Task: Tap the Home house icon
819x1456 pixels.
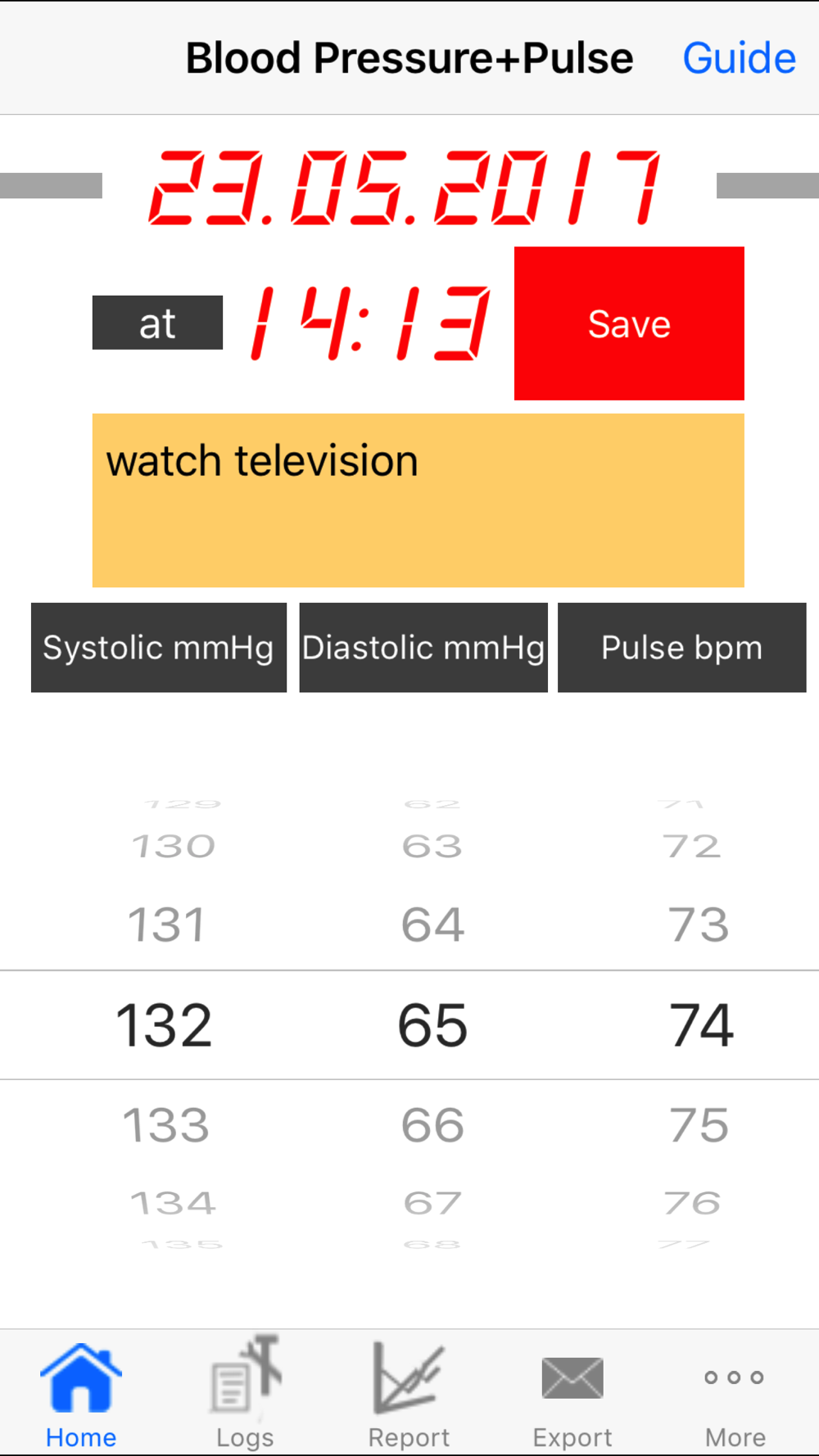Action: click(x=80, y=1379)
